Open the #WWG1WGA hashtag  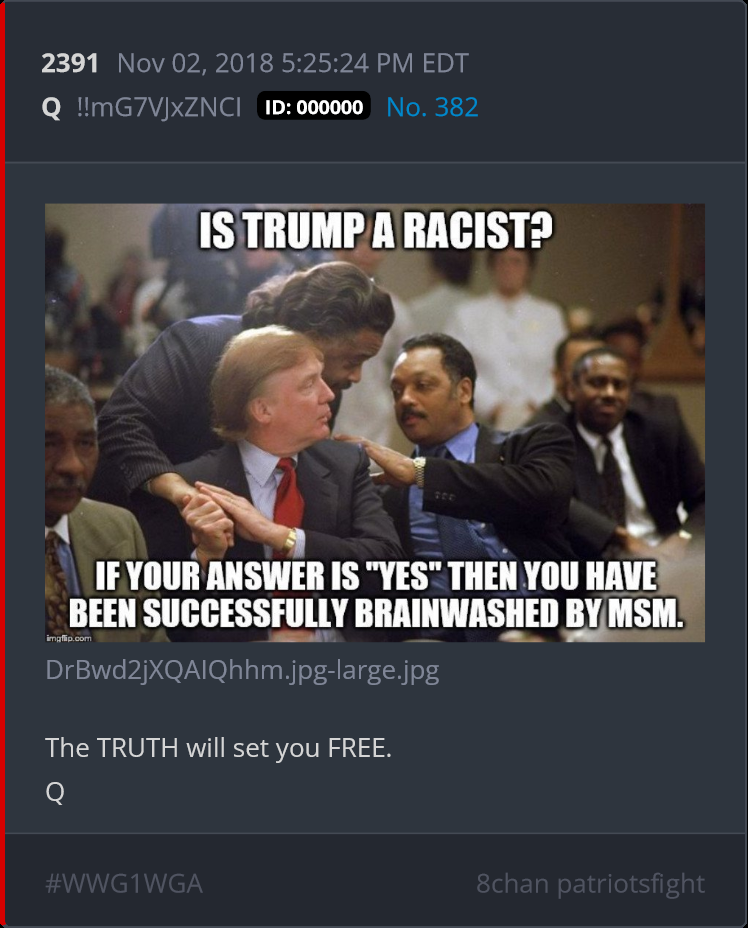pos(124,884)
